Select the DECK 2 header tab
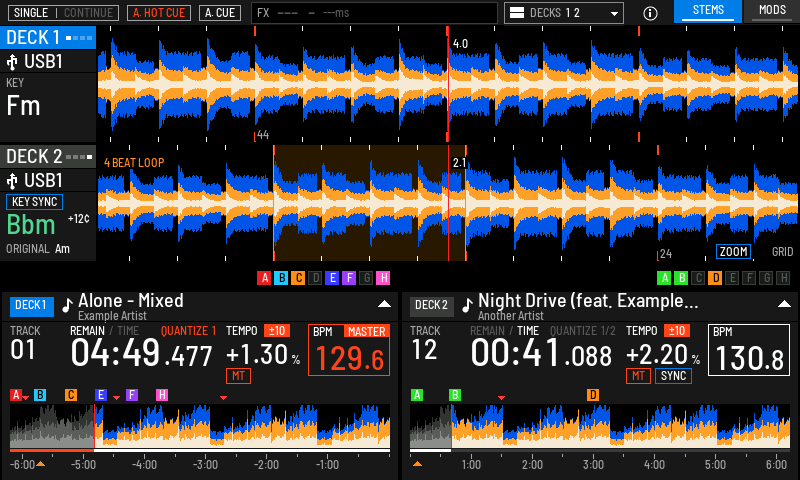800x480 pixels. [48, 157]
